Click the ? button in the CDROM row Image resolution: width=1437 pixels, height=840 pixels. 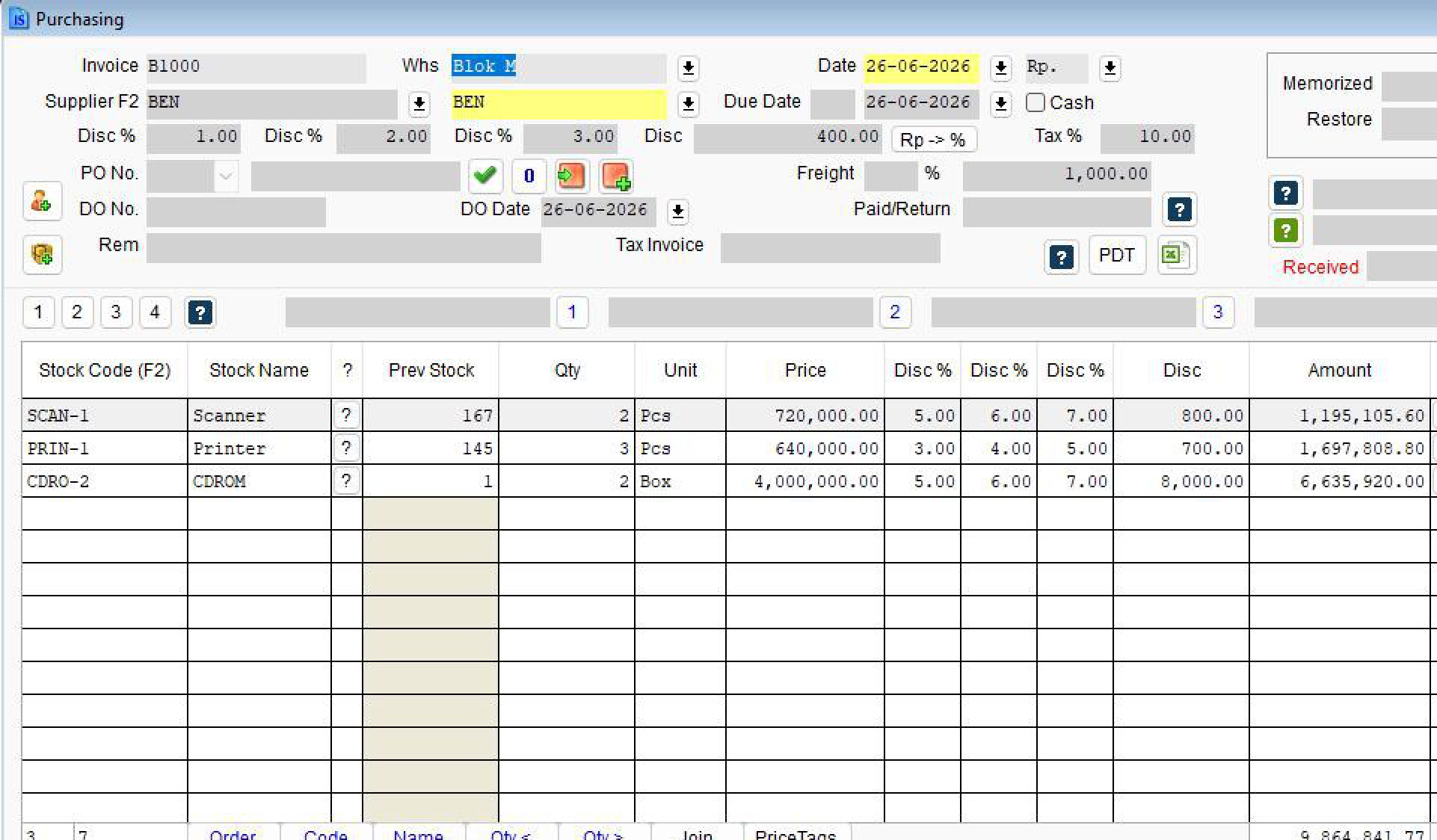(x=346, y=481)
